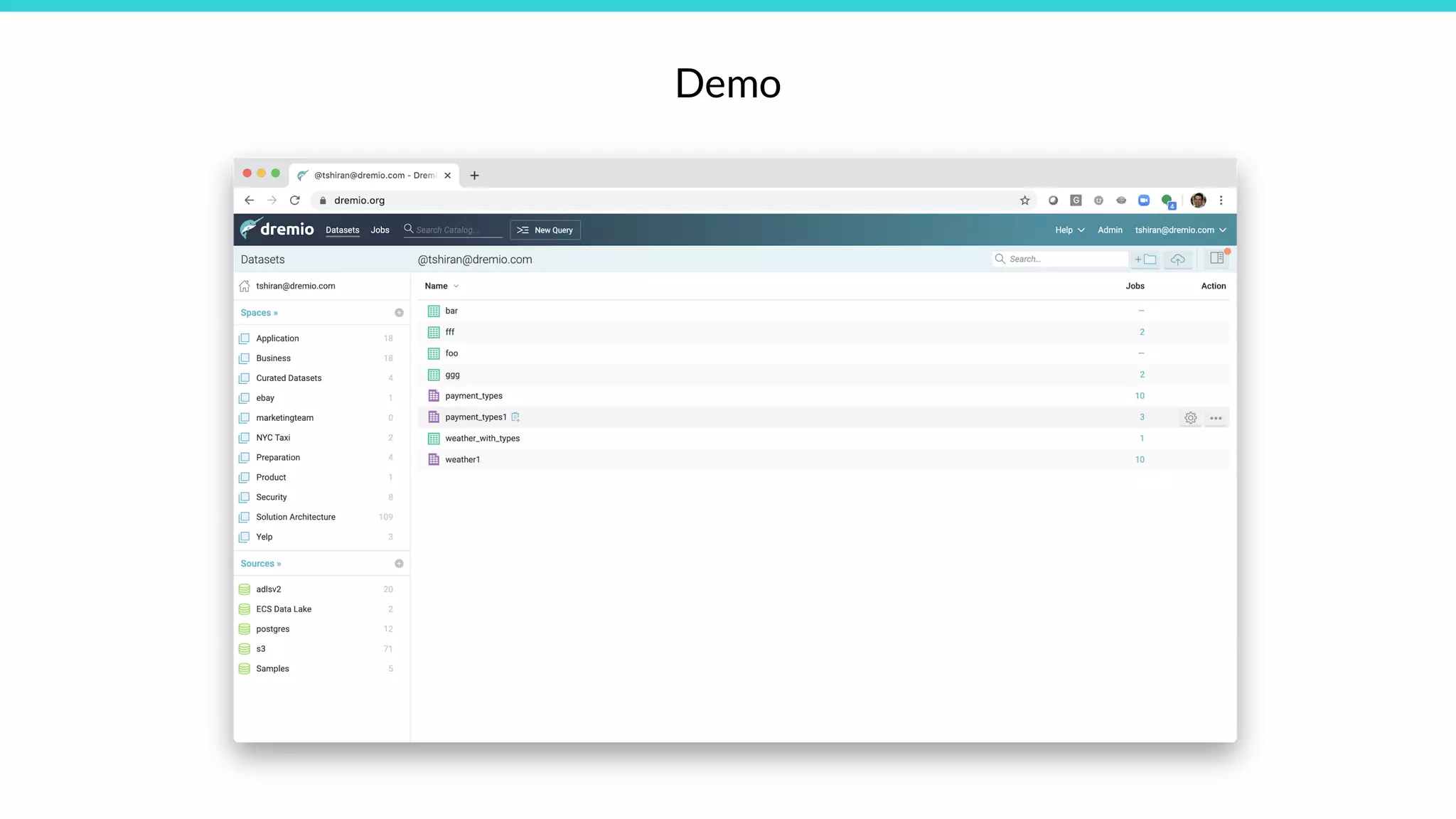Open the Preparation space
Screen dimensions: 1456x819
[x=278, y=458]
